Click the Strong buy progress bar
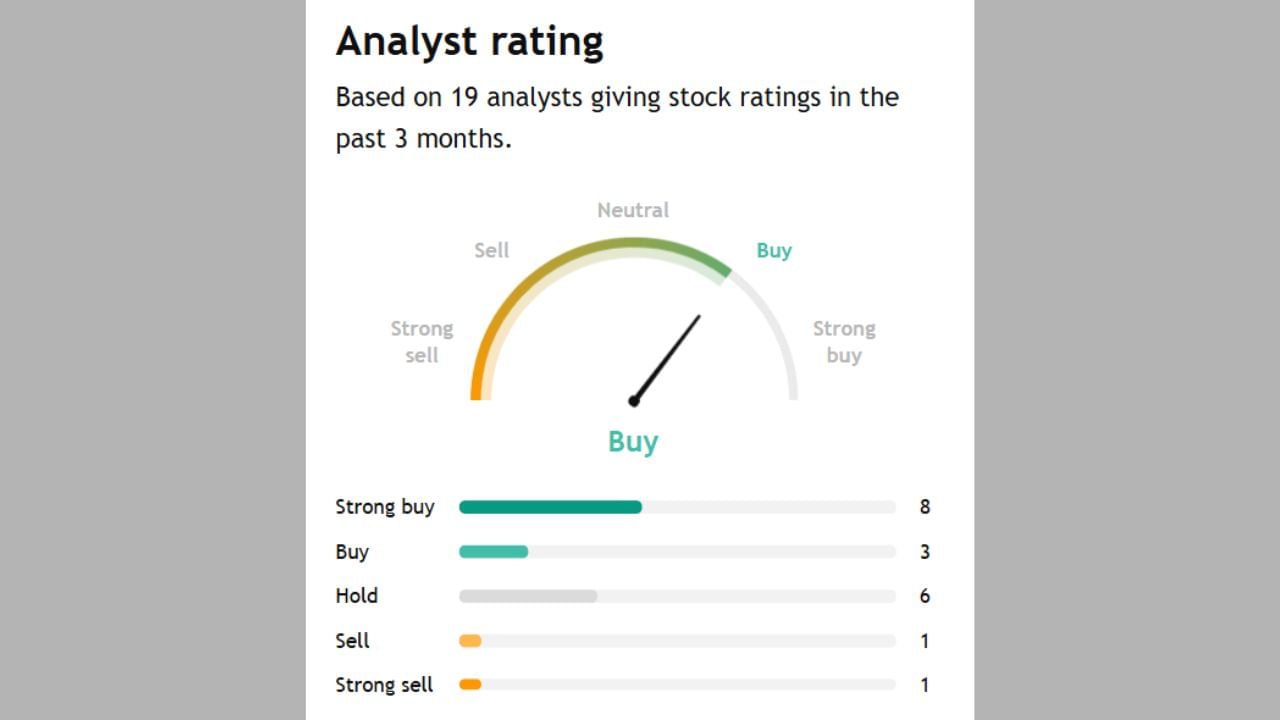Image resolution: width=1280 pixels, height=720 pixels. pyautogui.click(x=550, y=507)
